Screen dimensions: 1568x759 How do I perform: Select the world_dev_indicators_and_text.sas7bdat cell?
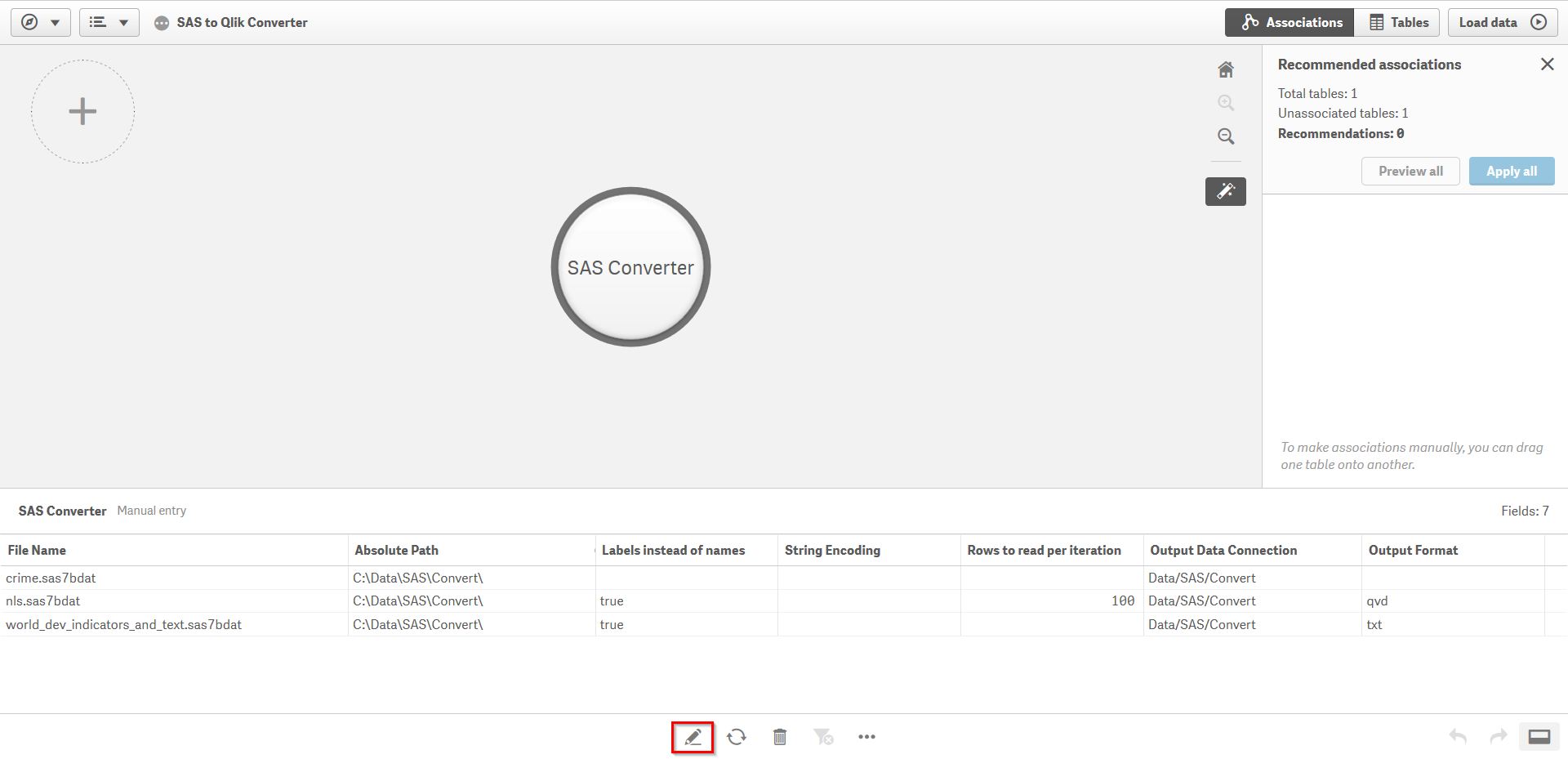coord(174,624)
